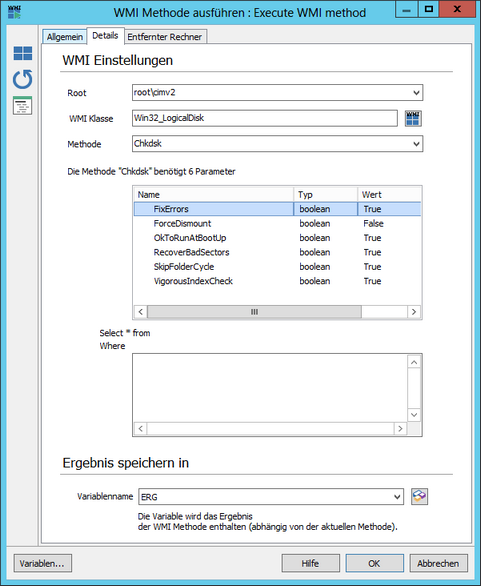Click Where box scroll-down arrow
481x586 pixels.
[414, 415]
